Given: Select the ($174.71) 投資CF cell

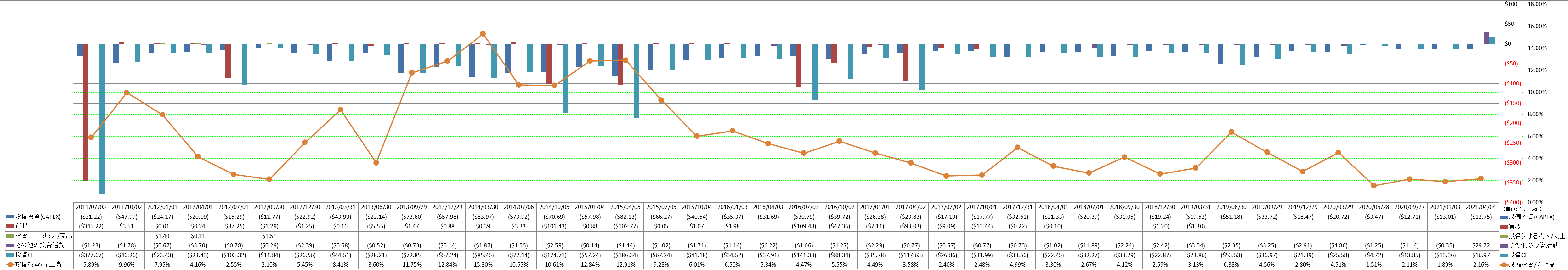Looking at the screenshot, I should click(555, 256).
